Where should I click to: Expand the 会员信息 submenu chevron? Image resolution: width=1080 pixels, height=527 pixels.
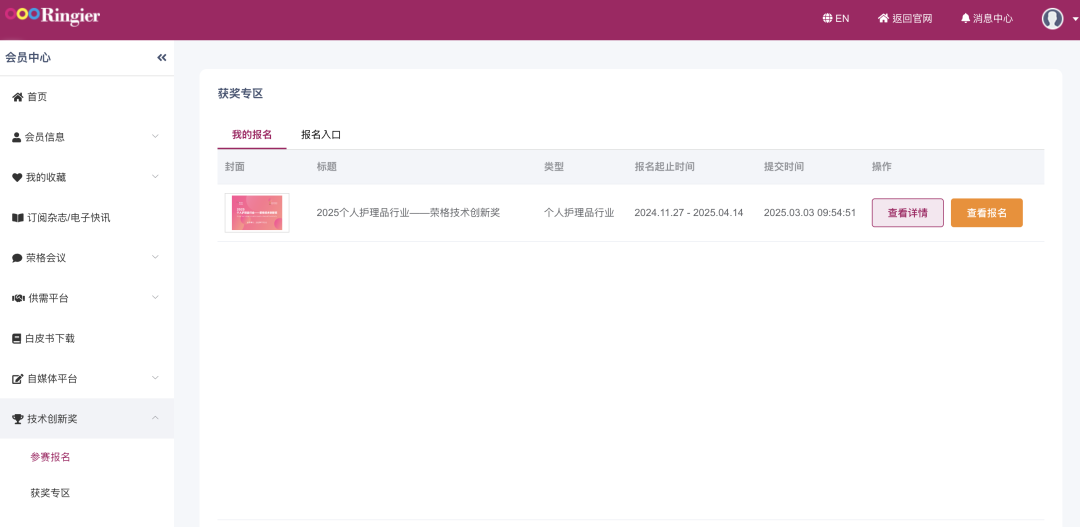tap(155, 136)
